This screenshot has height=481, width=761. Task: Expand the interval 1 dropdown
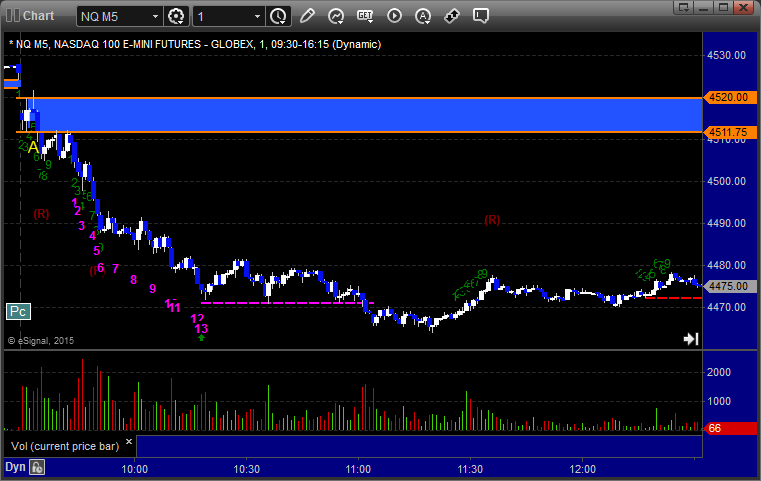257,17
